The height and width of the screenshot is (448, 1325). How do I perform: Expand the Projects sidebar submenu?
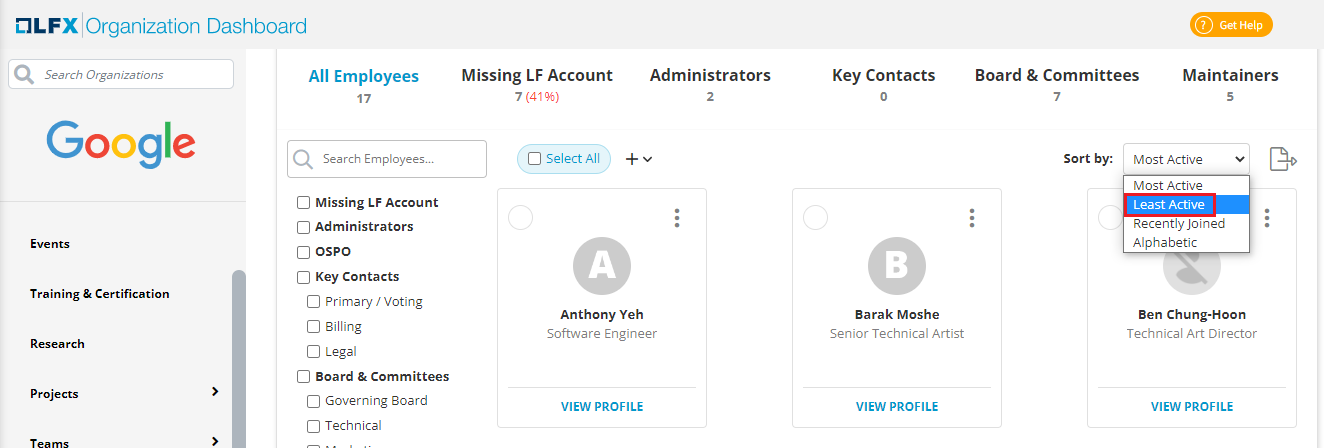(215, 392)
